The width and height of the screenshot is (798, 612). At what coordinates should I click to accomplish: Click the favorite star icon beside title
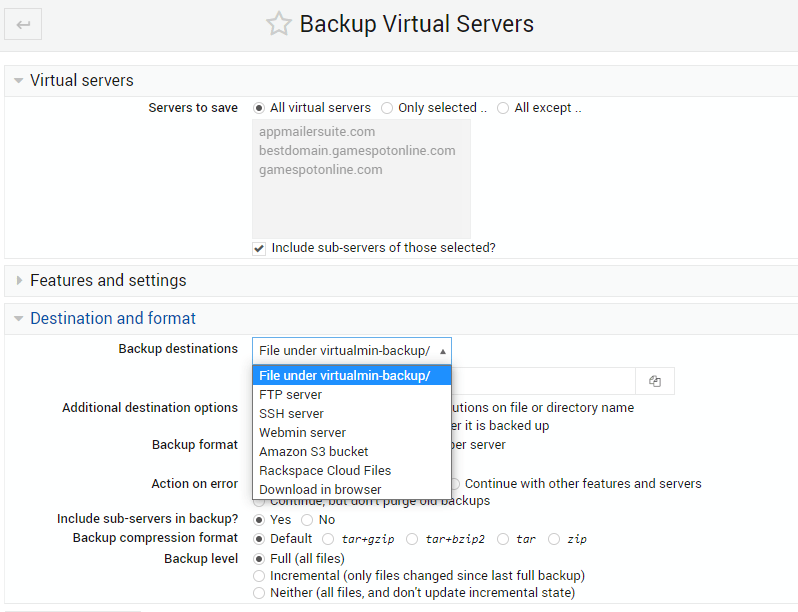pos(278,25)
